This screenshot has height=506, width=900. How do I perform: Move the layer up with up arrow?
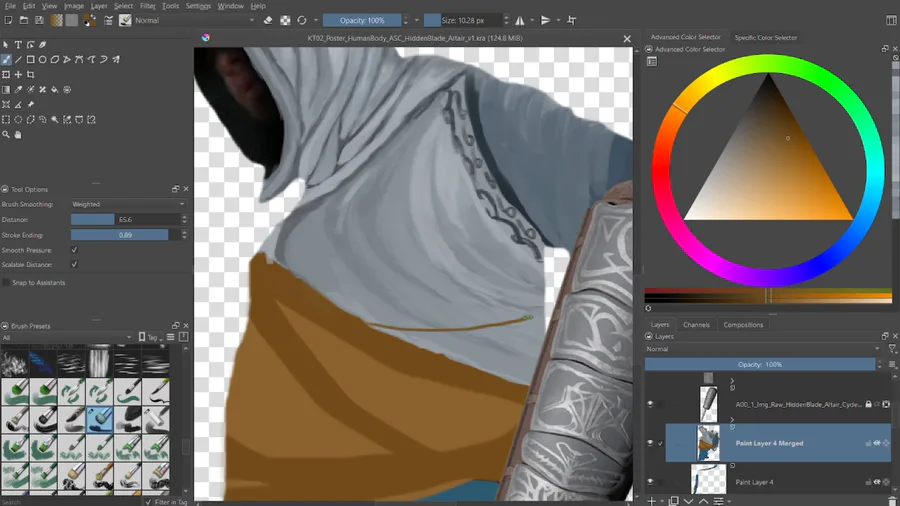click(x=704, y=501)
